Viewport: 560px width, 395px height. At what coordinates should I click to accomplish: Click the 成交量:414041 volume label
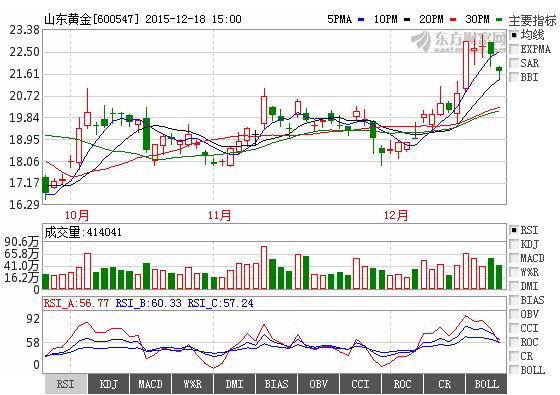coord(83,232)
